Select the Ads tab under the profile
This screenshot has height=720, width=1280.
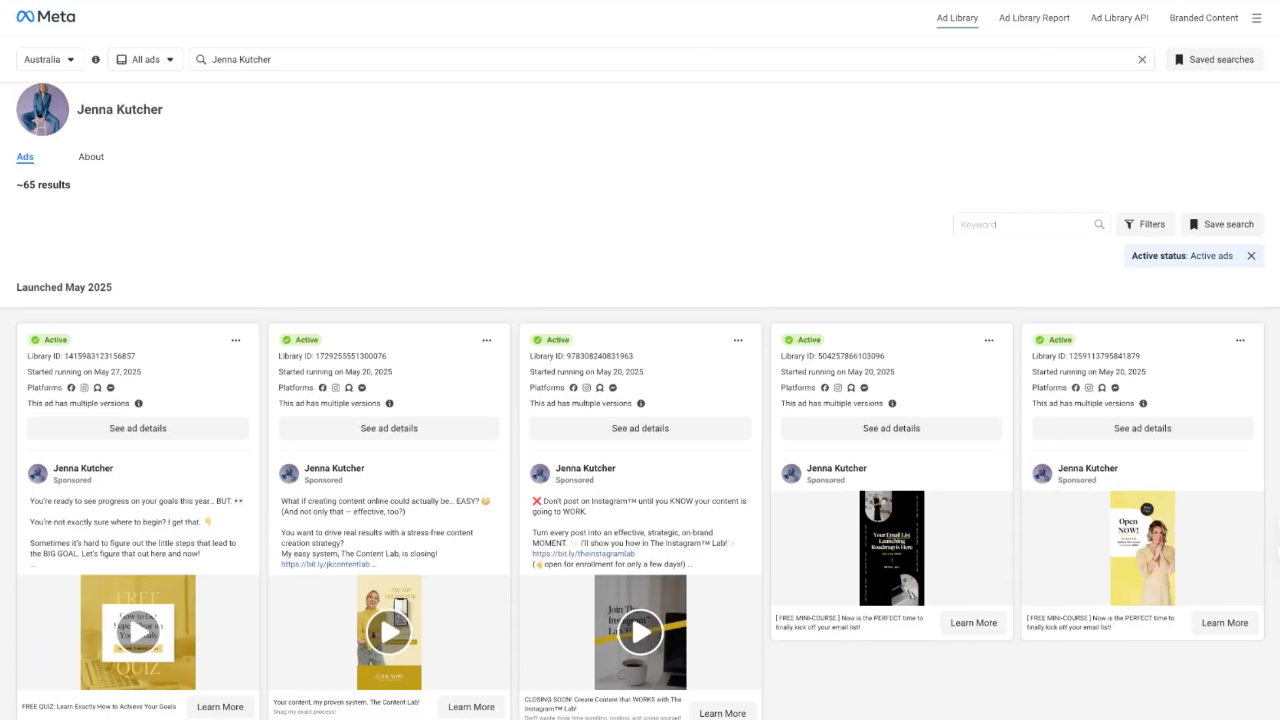pyautogui.click(x=25, y=157)
